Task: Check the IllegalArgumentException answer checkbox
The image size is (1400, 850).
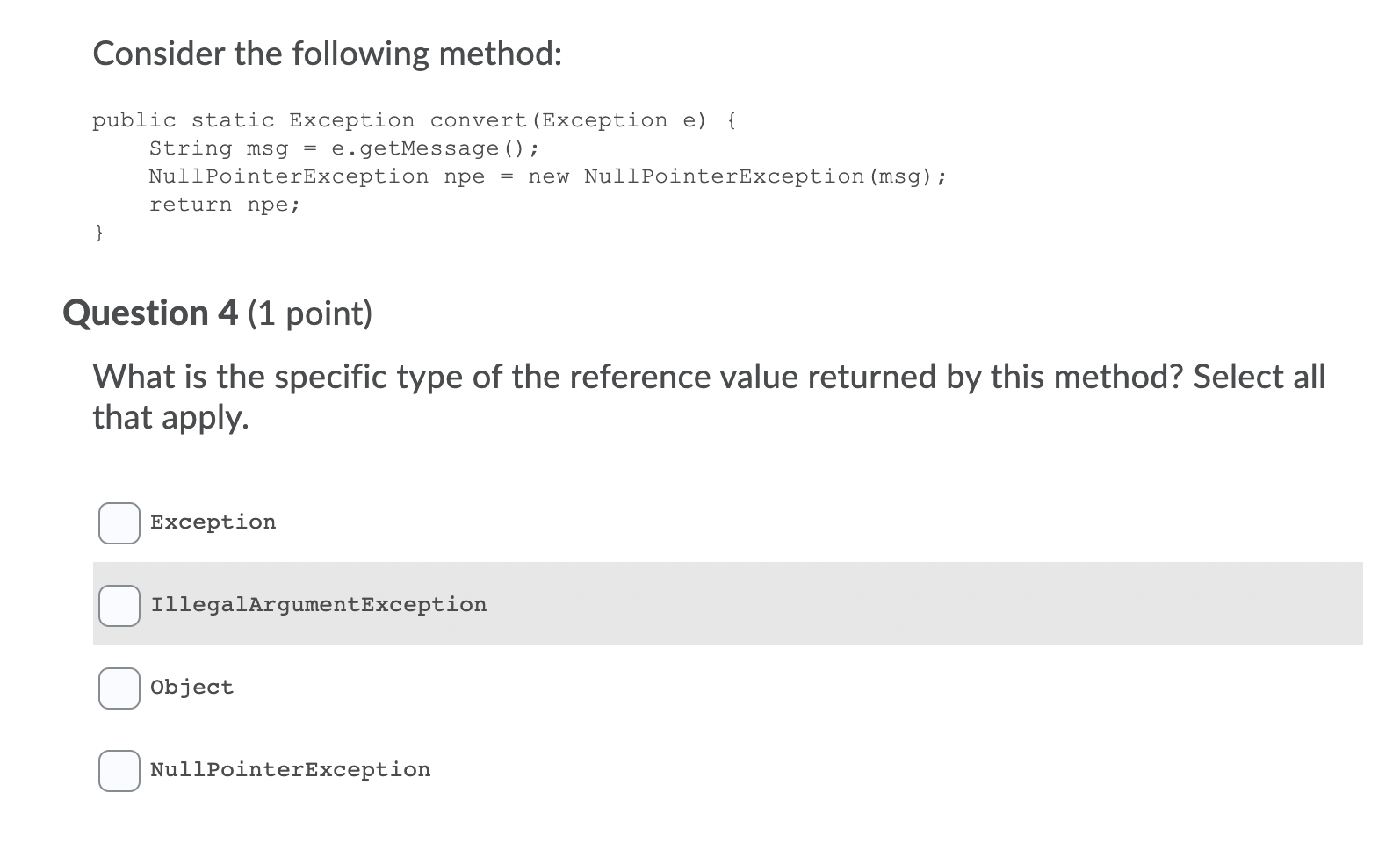Action: pos(118,605)
